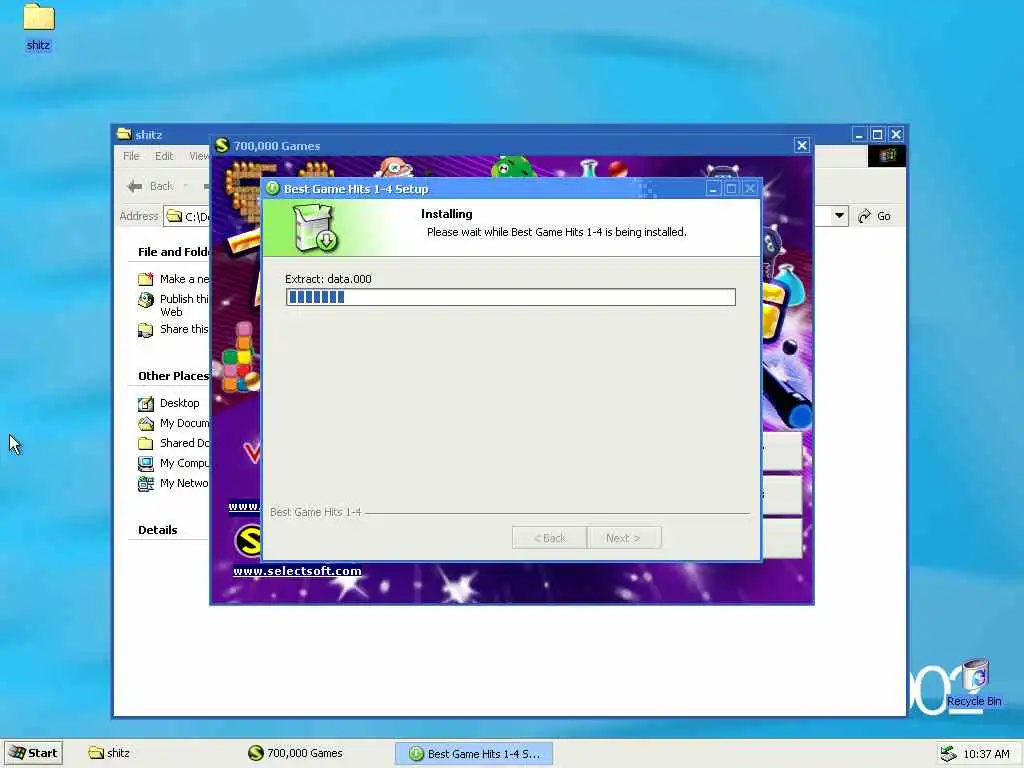Open the View menu in shitz window

[199, 156]
